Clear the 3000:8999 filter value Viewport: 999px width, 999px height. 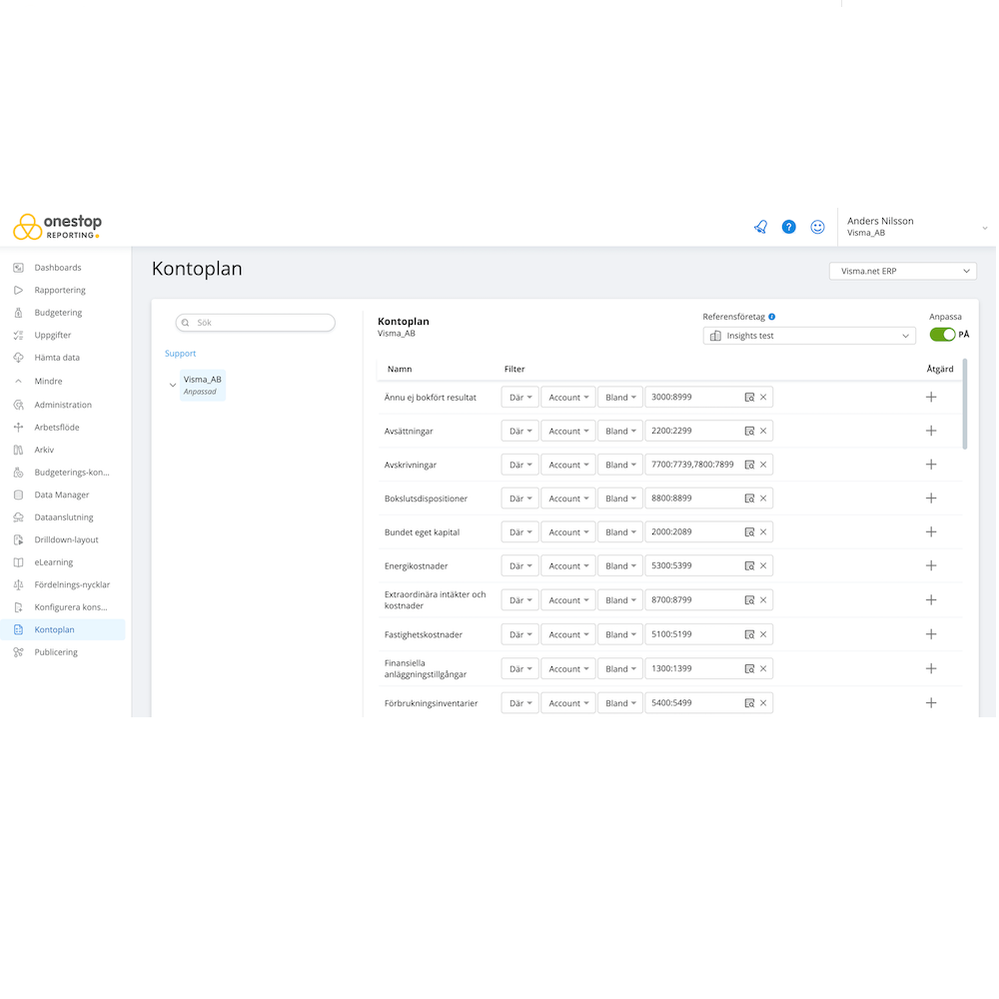coord(763,397)
